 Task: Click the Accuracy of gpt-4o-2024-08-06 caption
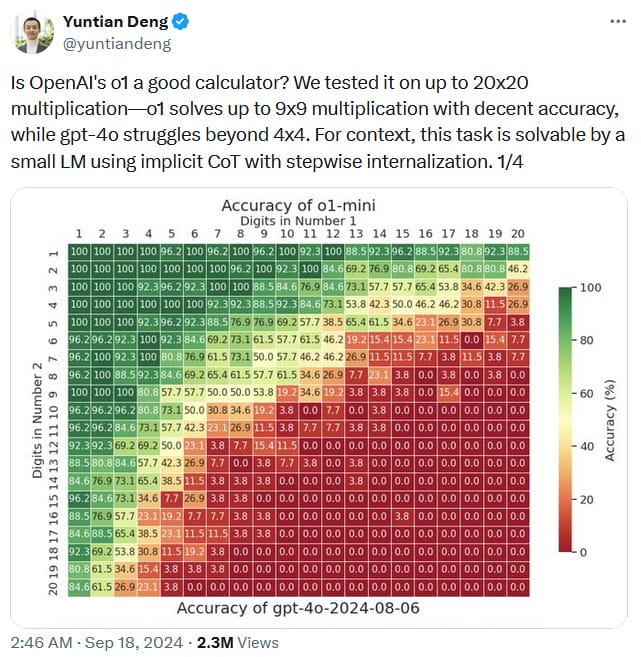[x=298, y=607]
